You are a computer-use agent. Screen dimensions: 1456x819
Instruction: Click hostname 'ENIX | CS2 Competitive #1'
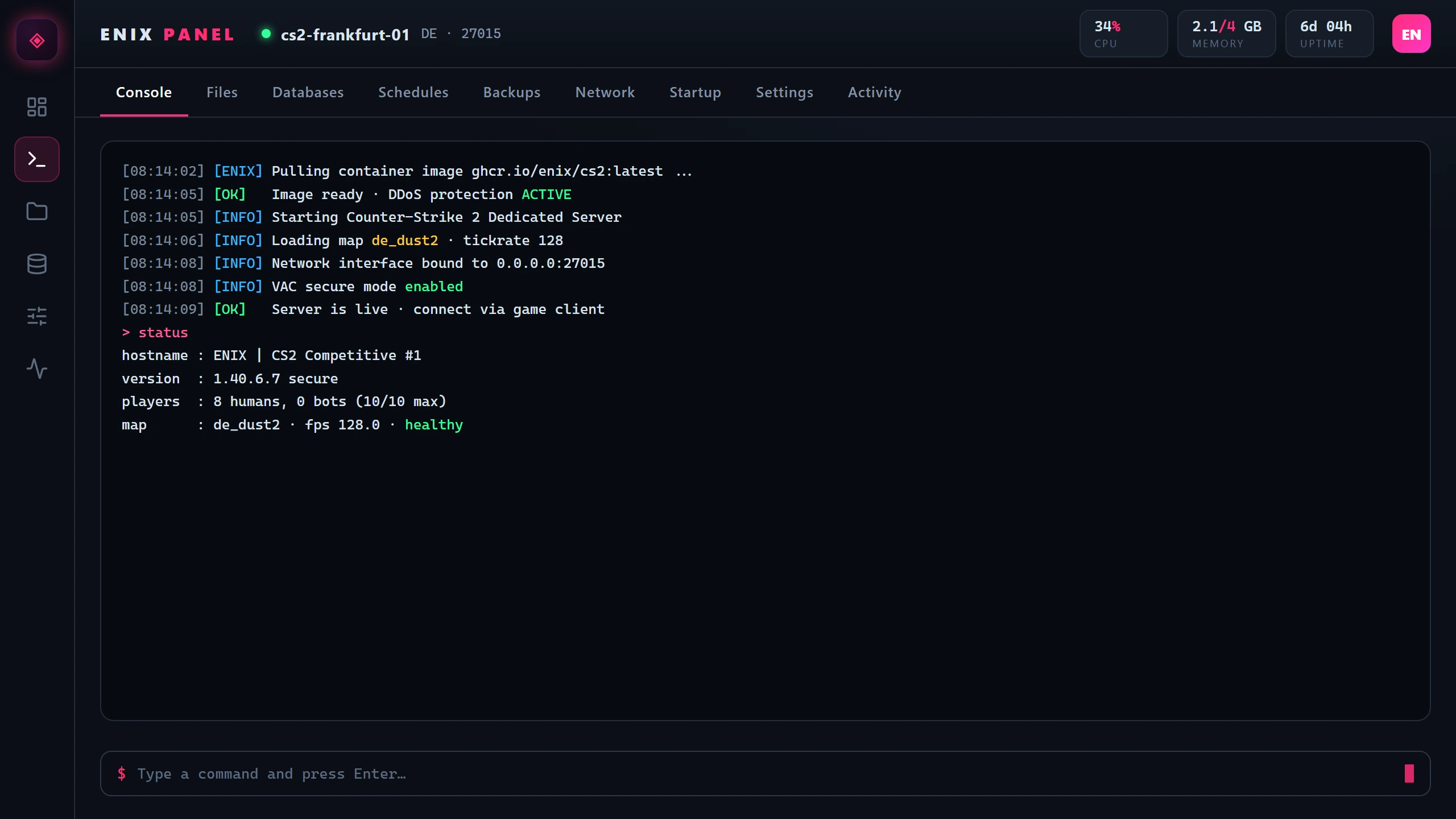tap(317, 355)
